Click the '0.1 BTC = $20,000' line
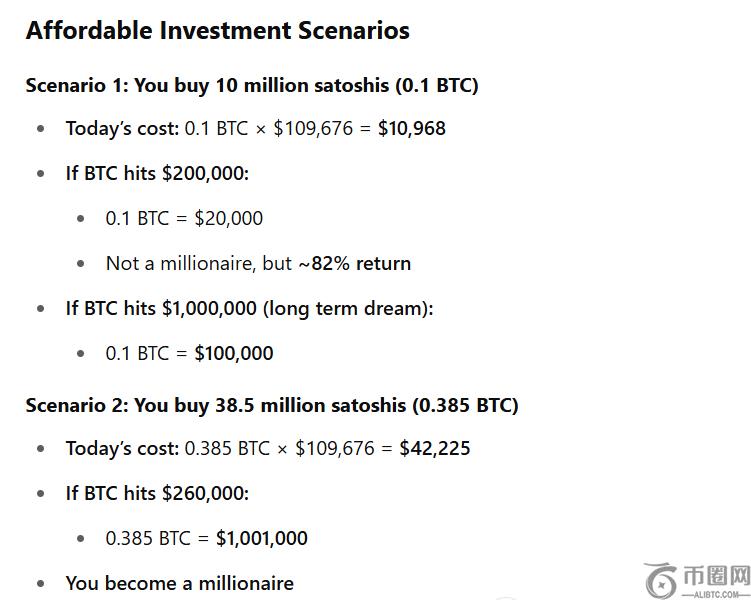The width and height of the screenshot is (751, 600). [184, 218]
